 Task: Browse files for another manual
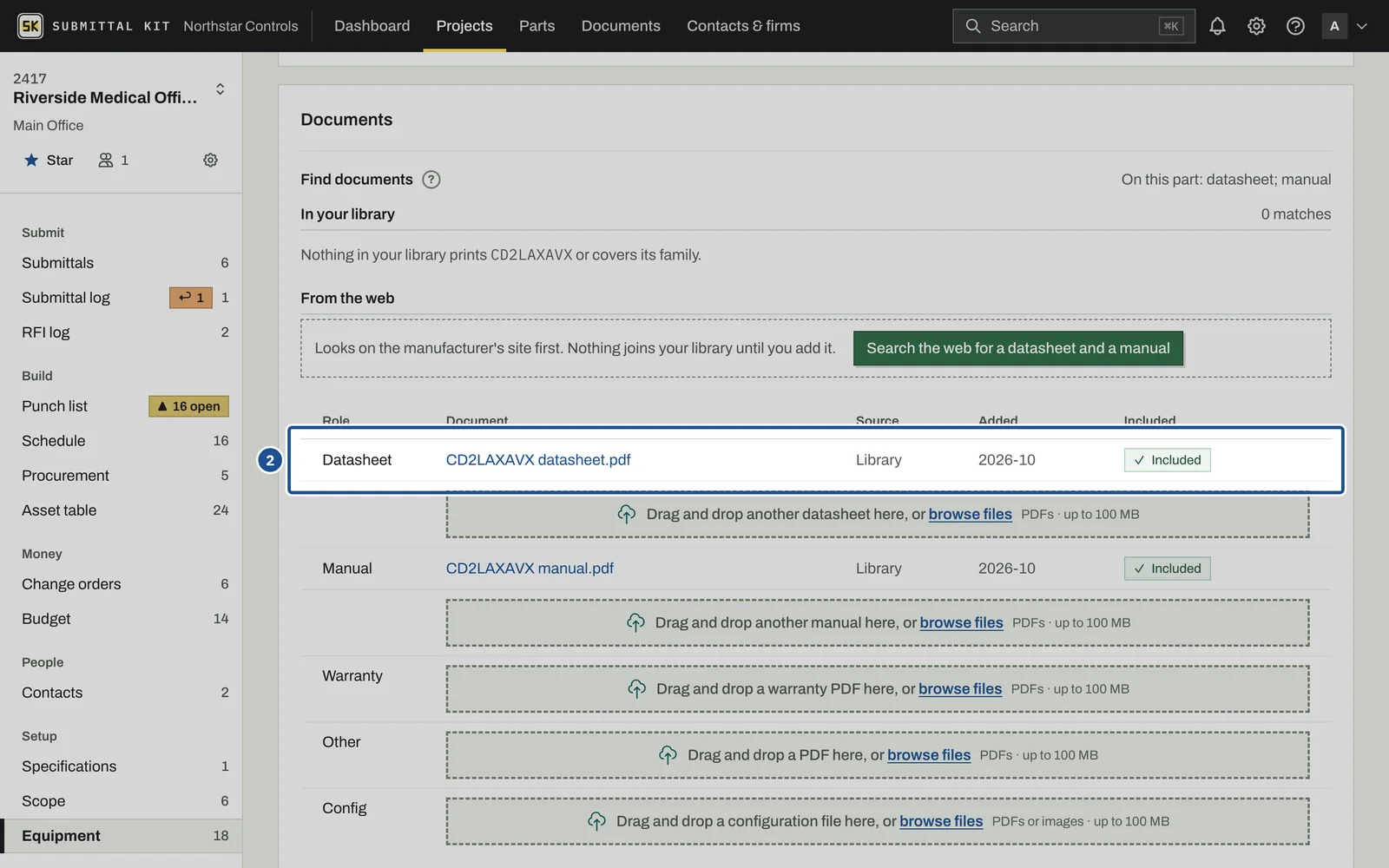[961, 623]
